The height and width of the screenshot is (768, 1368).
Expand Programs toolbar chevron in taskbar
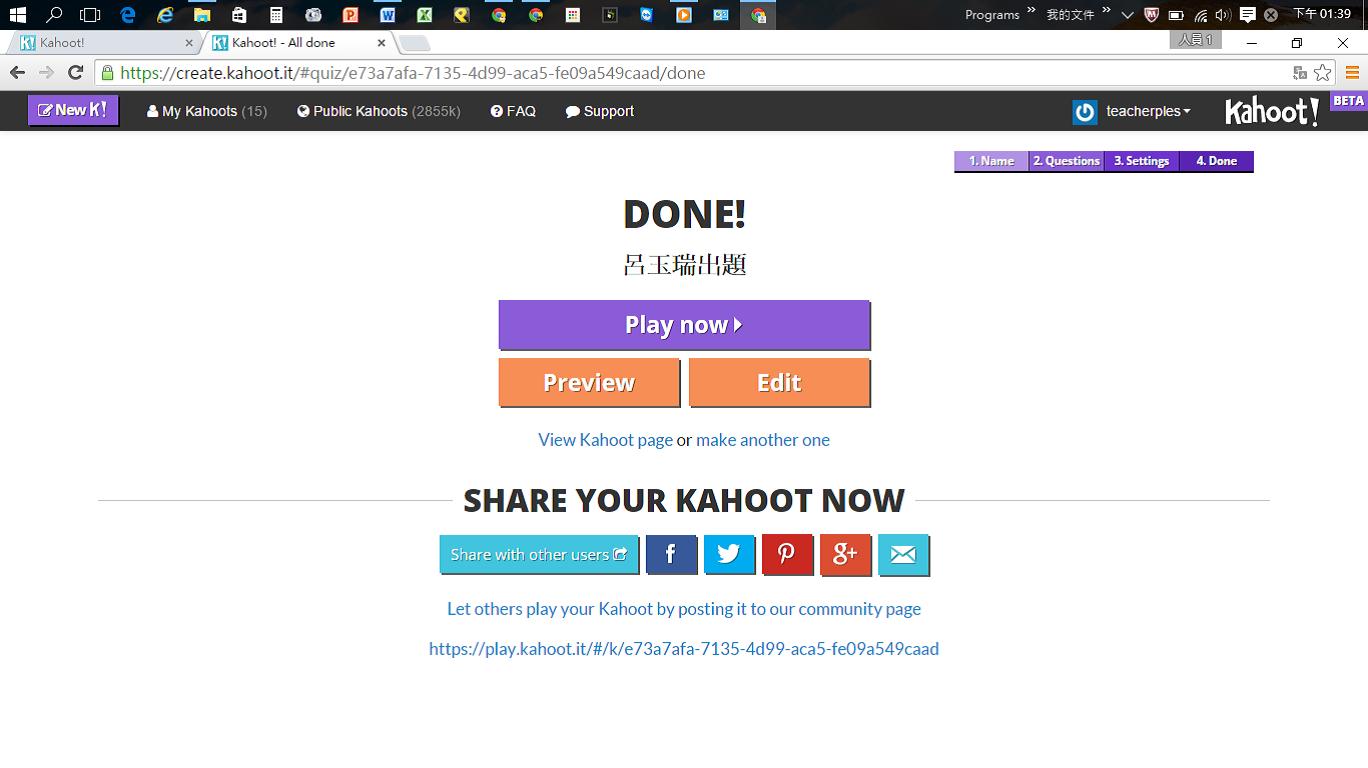pos(1031,12)
